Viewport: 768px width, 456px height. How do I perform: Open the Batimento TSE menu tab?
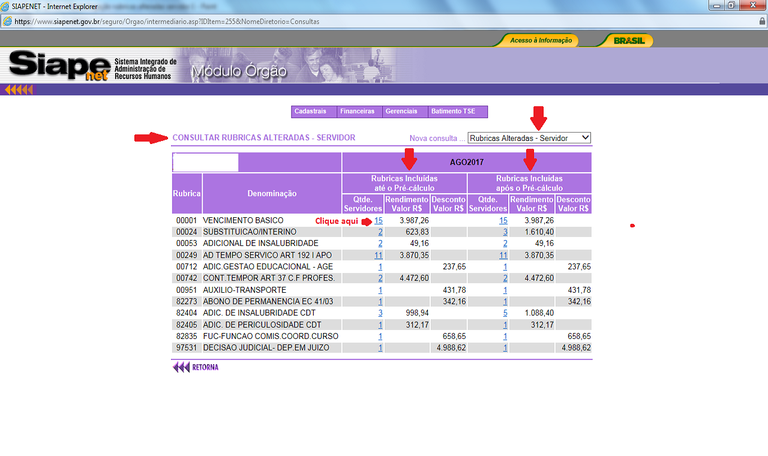452,111
